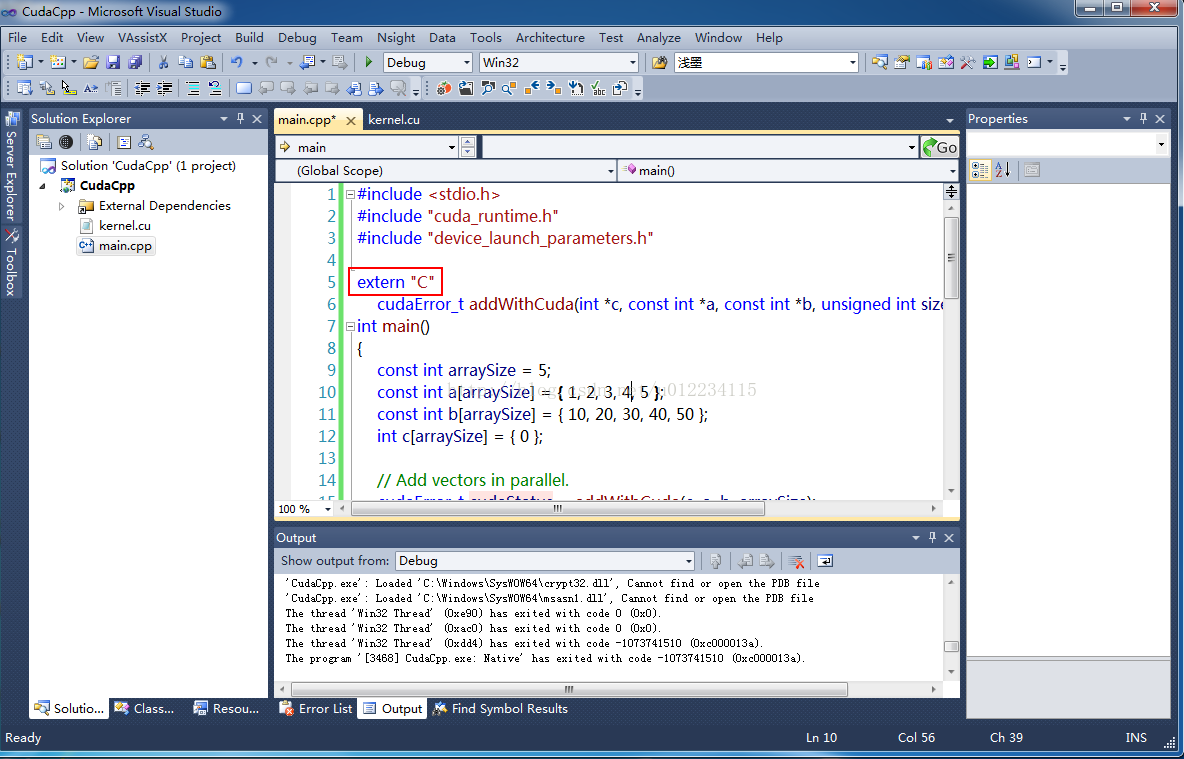Open the Extension Manager toolbar icon
This screenshot has width=1184, height=759.
pyautogui.click(x=1012, y=63)
